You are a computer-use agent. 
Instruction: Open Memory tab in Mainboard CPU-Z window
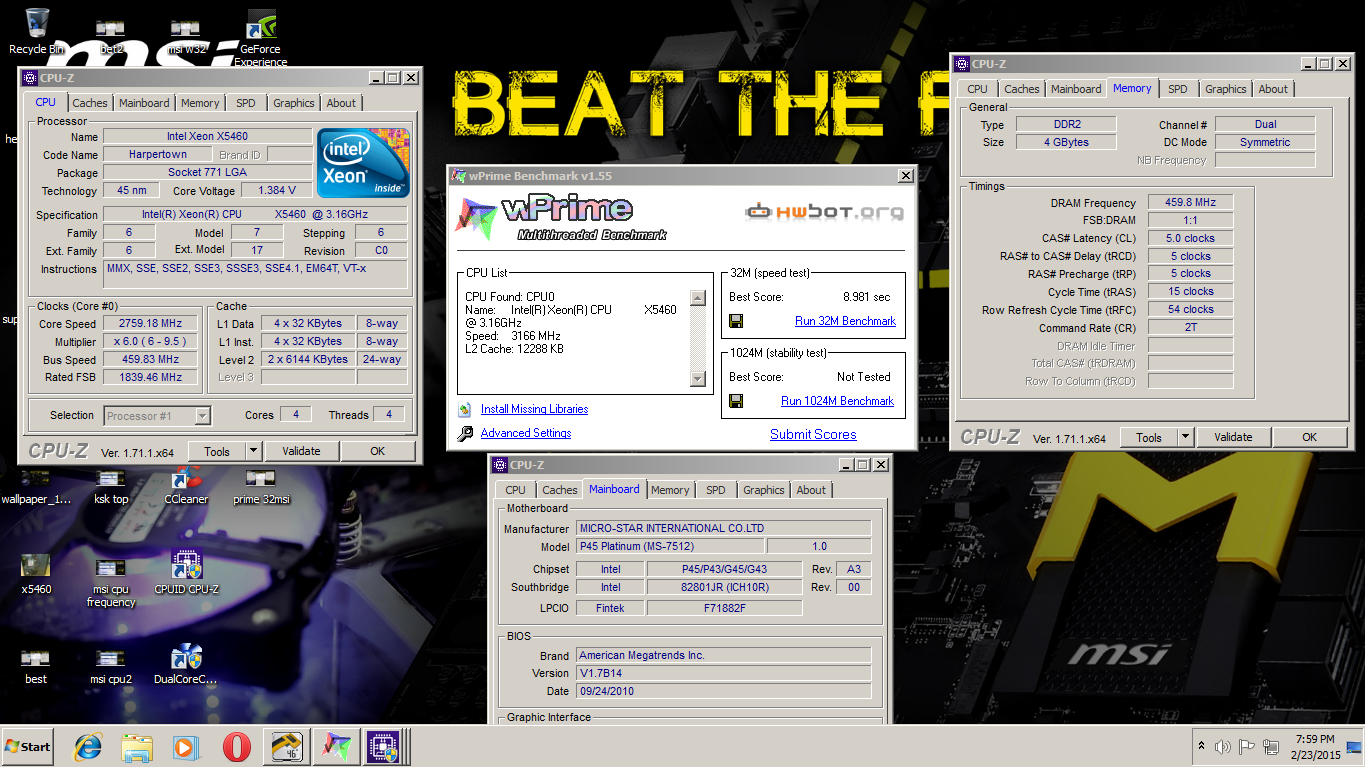(x=670, y=490)
